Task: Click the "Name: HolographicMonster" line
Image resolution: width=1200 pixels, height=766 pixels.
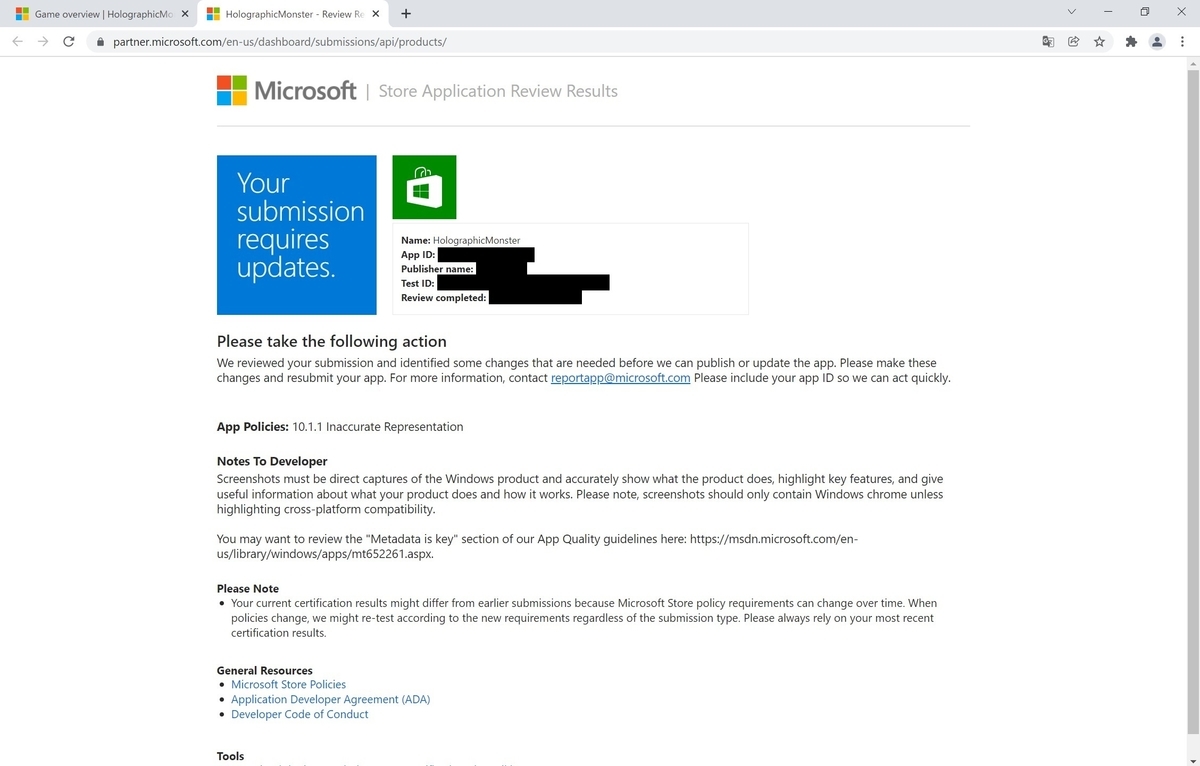Action: tap(460, 241)
